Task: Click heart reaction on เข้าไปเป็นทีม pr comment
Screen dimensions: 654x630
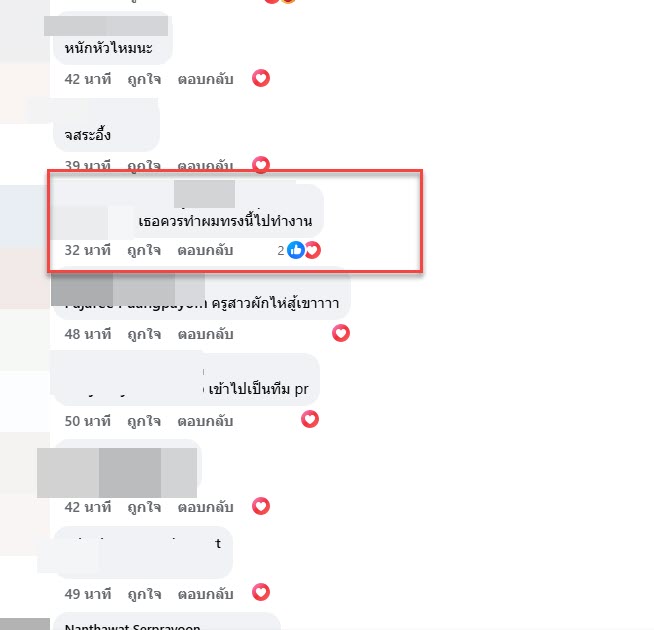Action: [310, 419]
